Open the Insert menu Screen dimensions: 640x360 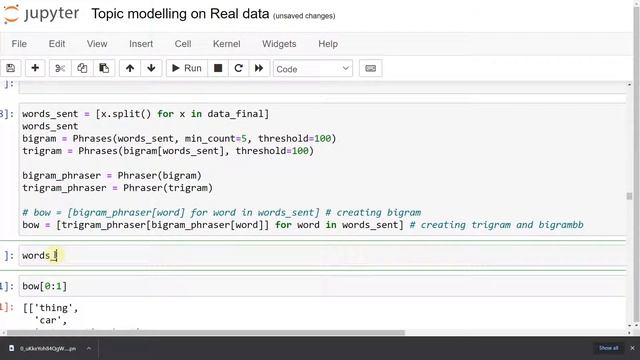point(141,44)
